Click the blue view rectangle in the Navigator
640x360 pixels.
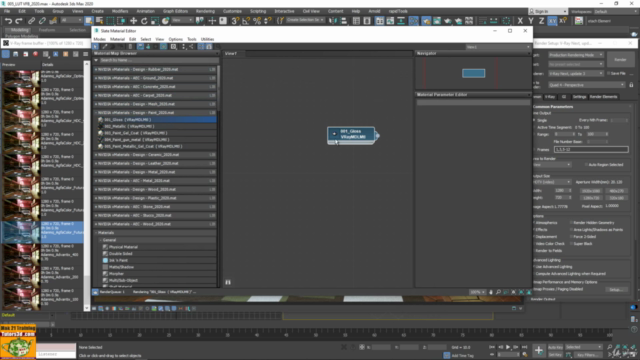pos(473,73)
